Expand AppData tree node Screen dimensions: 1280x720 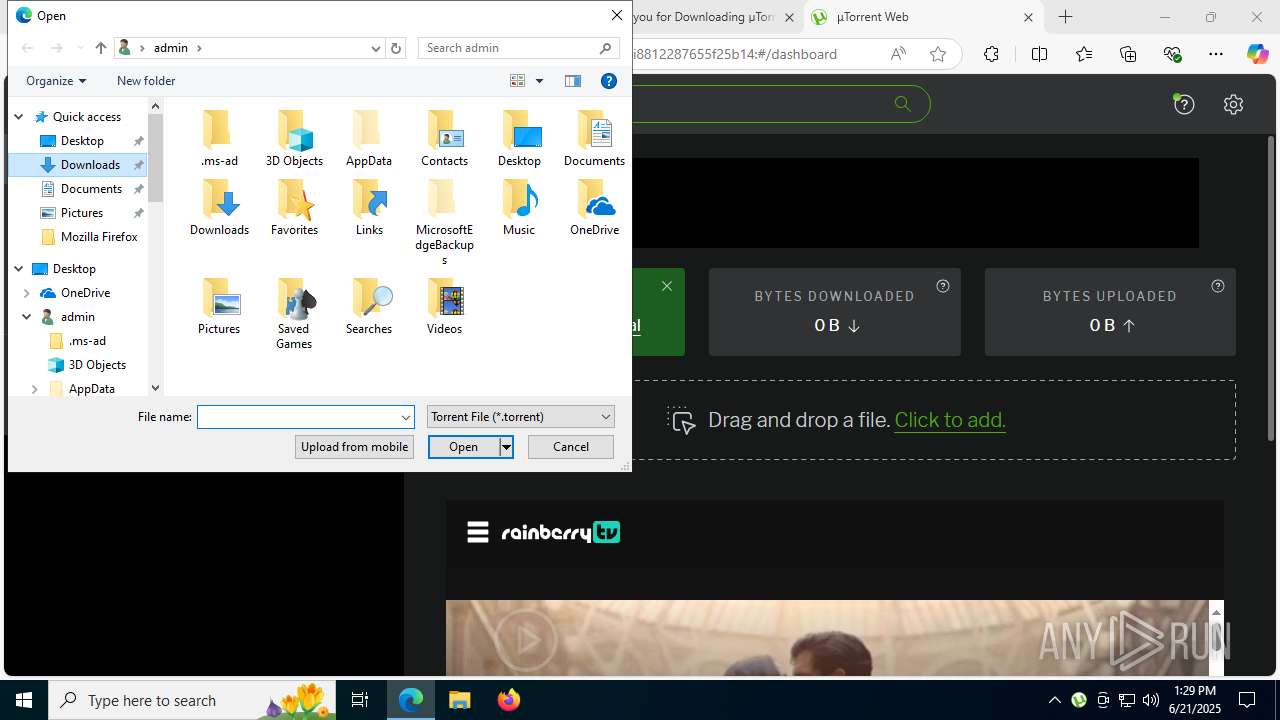pos(35,389)
